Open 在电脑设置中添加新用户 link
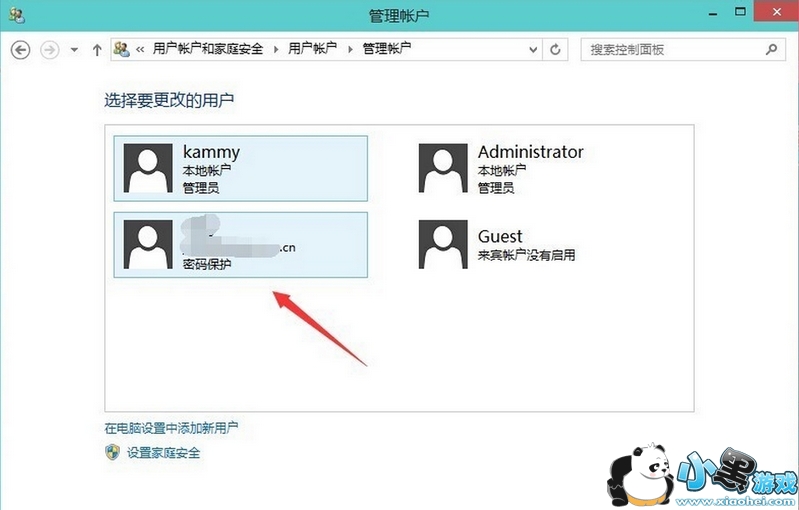The width and height of the screenshot is (799, 510). (x=171, y=428)
